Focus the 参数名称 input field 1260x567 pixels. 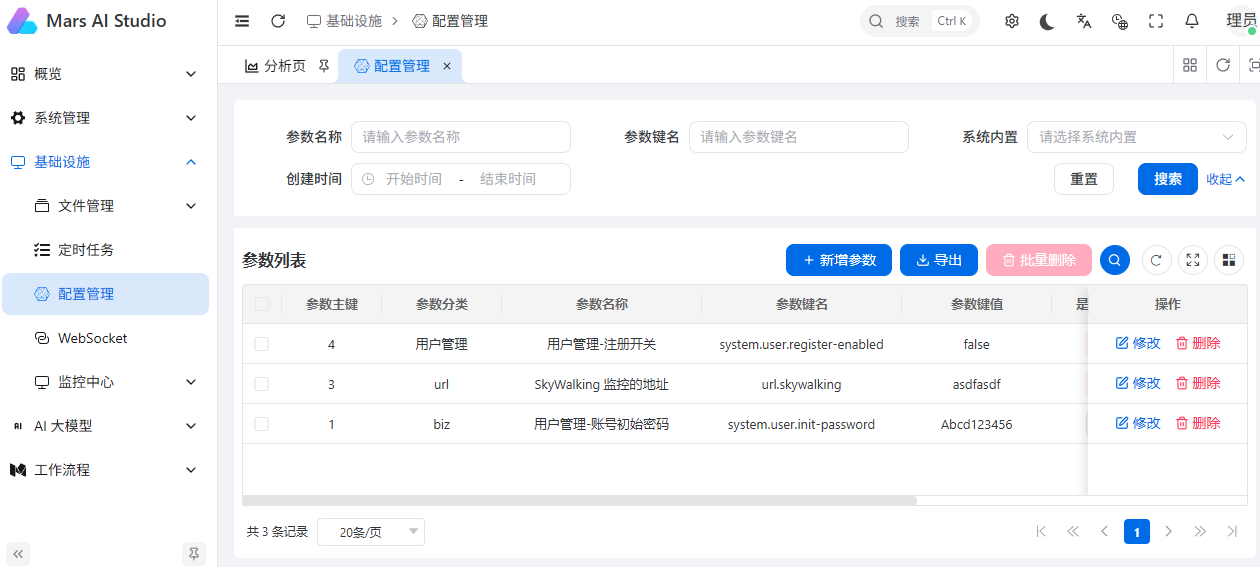click(461, 137)
